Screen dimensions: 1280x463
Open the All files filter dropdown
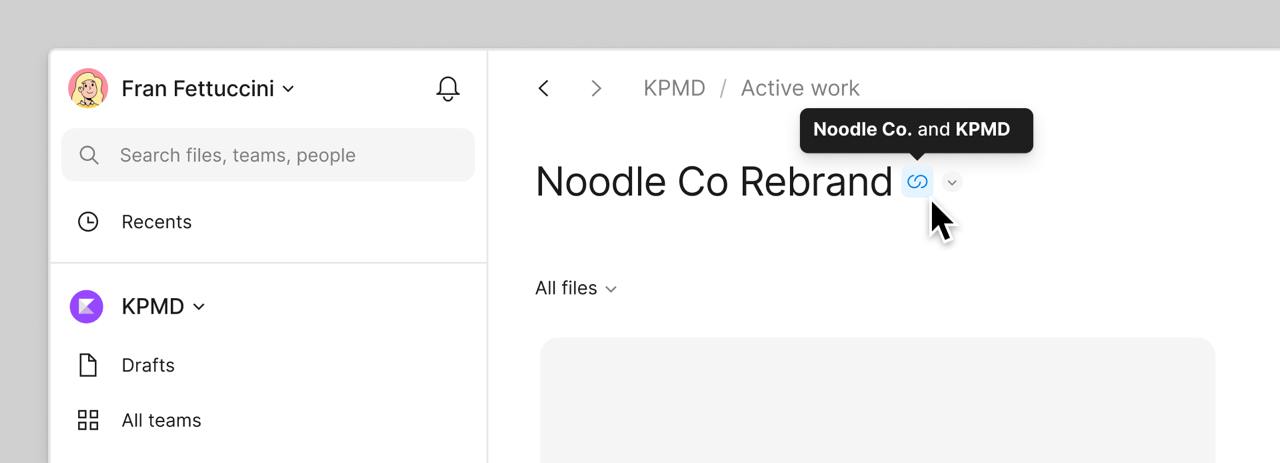[576, 288]
